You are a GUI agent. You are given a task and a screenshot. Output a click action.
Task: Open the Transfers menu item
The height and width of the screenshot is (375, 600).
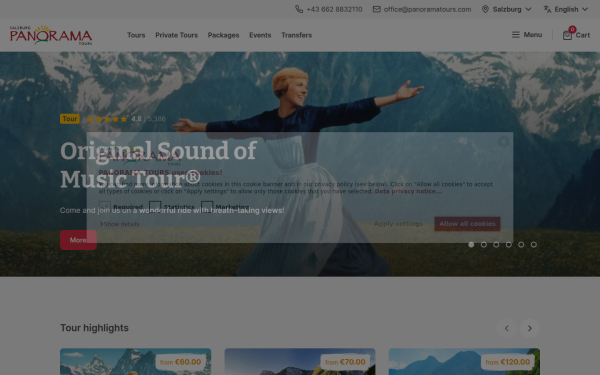point(297,35)
